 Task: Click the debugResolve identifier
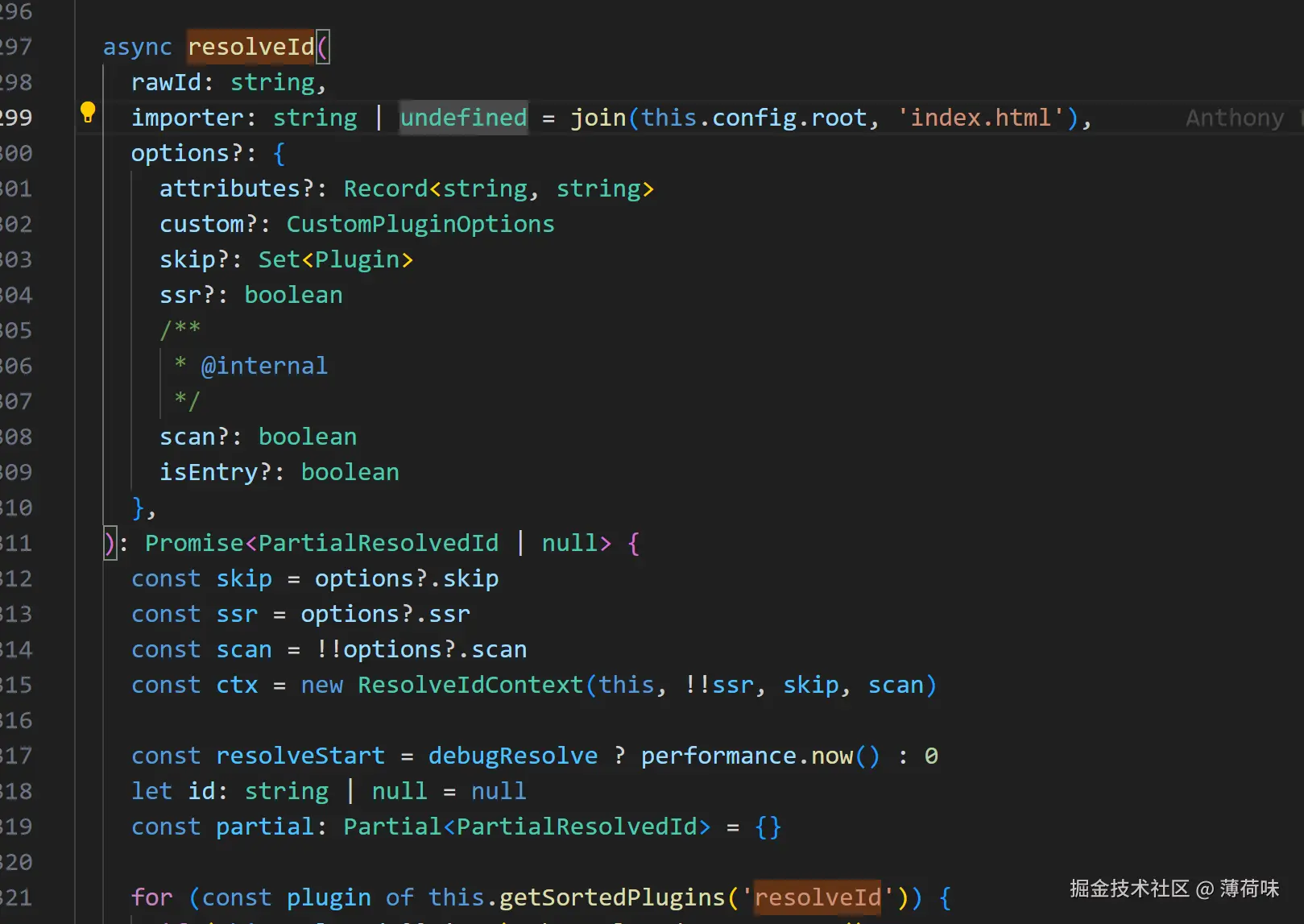(x=513, y=756)
